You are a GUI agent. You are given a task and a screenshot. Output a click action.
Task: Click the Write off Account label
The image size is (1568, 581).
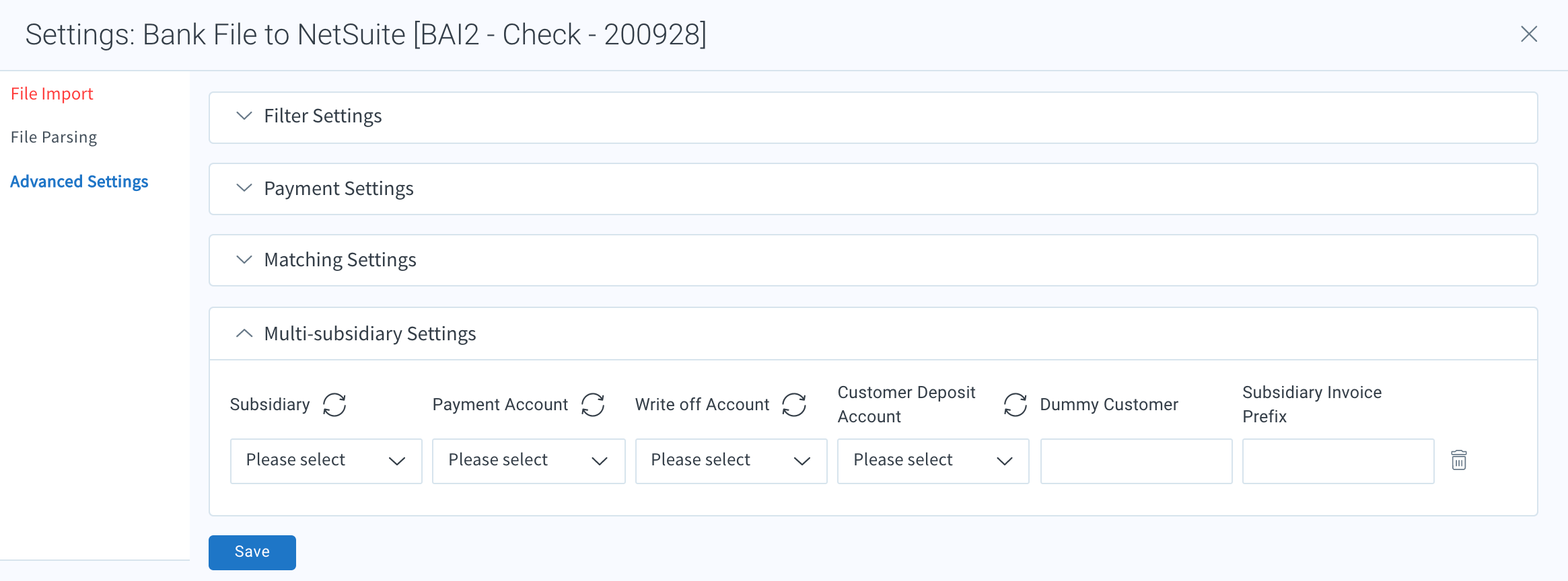point(702,404)
